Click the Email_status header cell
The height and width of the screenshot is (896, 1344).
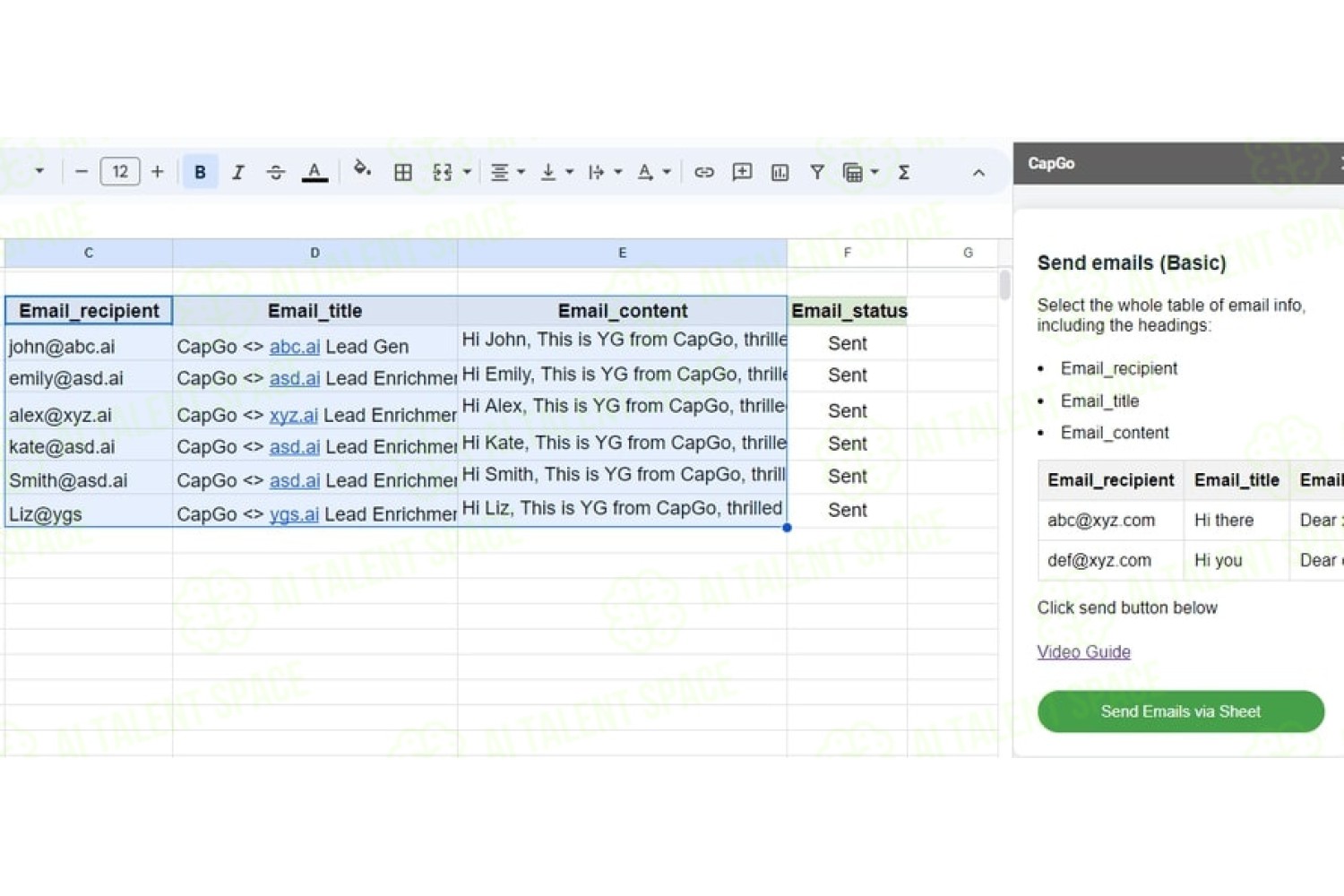(x=848, y=311)
